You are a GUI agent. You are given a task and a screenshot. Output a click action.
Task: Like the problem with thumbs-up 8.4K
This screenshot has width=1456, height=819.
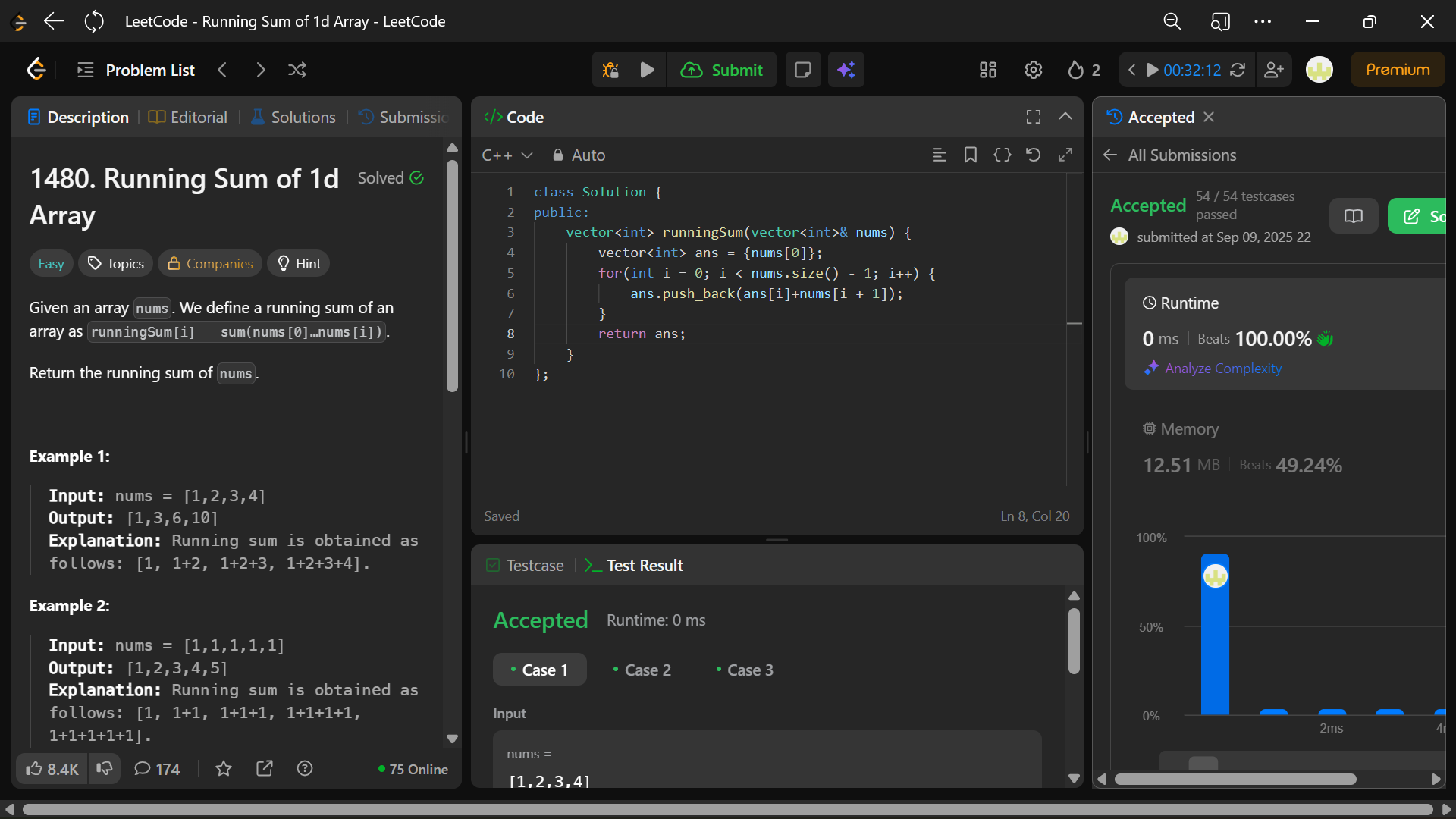click(52, 769)
